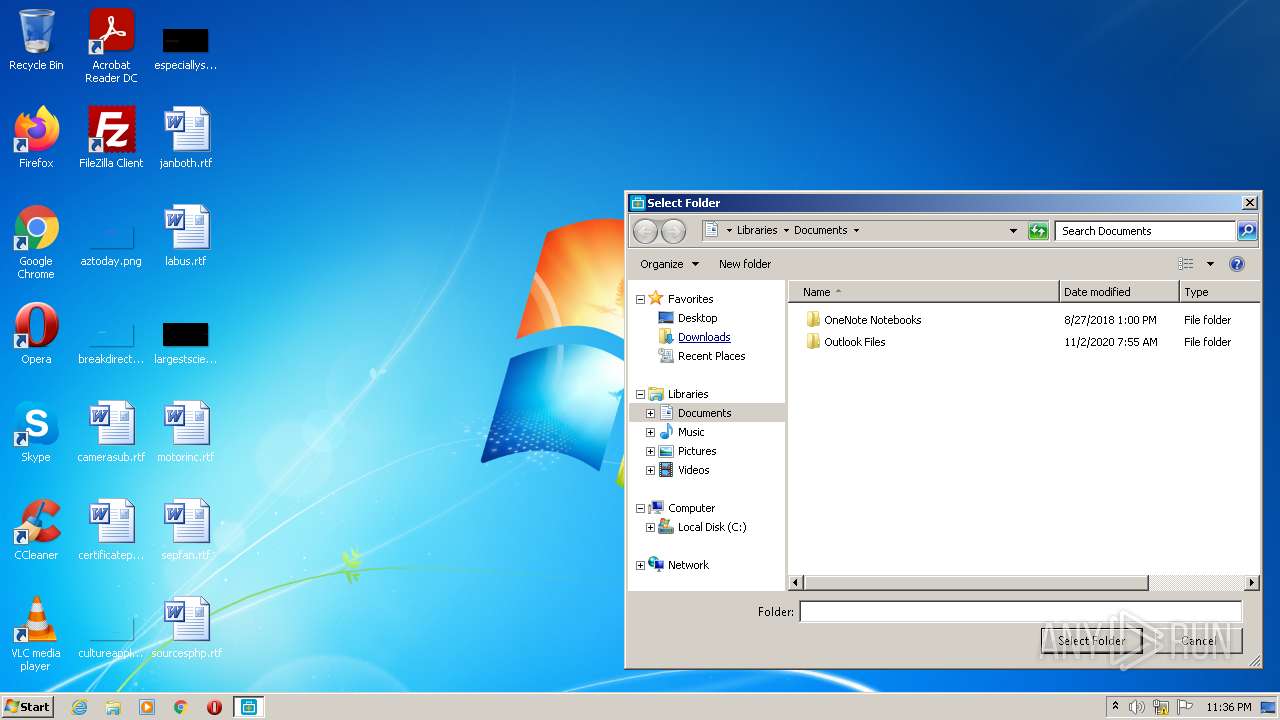Launch FileZilla Client shortcut
1280x720 pixels.
click(x=111, y=138)
